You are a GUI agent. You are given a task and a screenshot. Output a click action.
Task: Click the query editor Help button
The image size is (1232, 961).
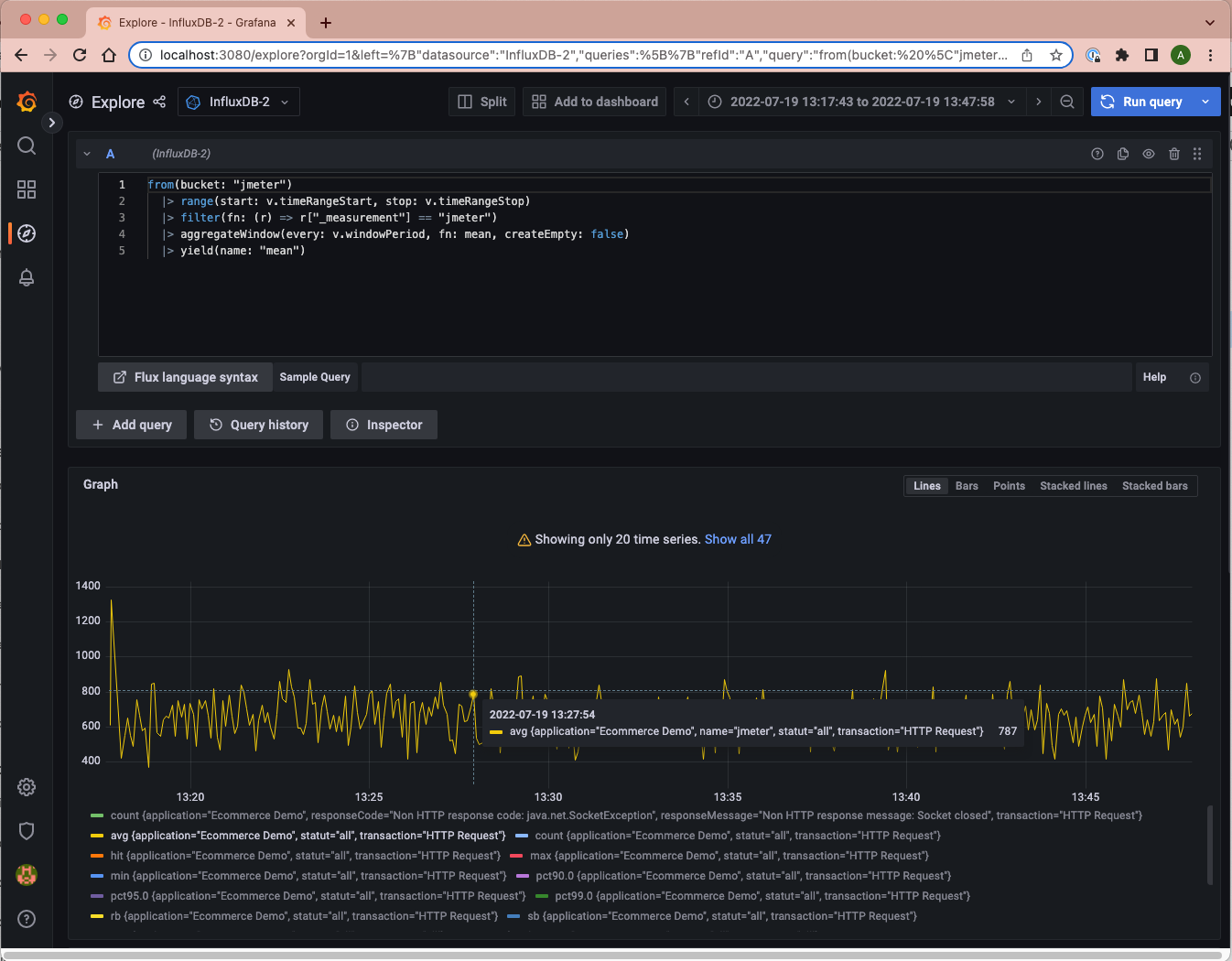pyautogui.click(x=1154, y=377)
